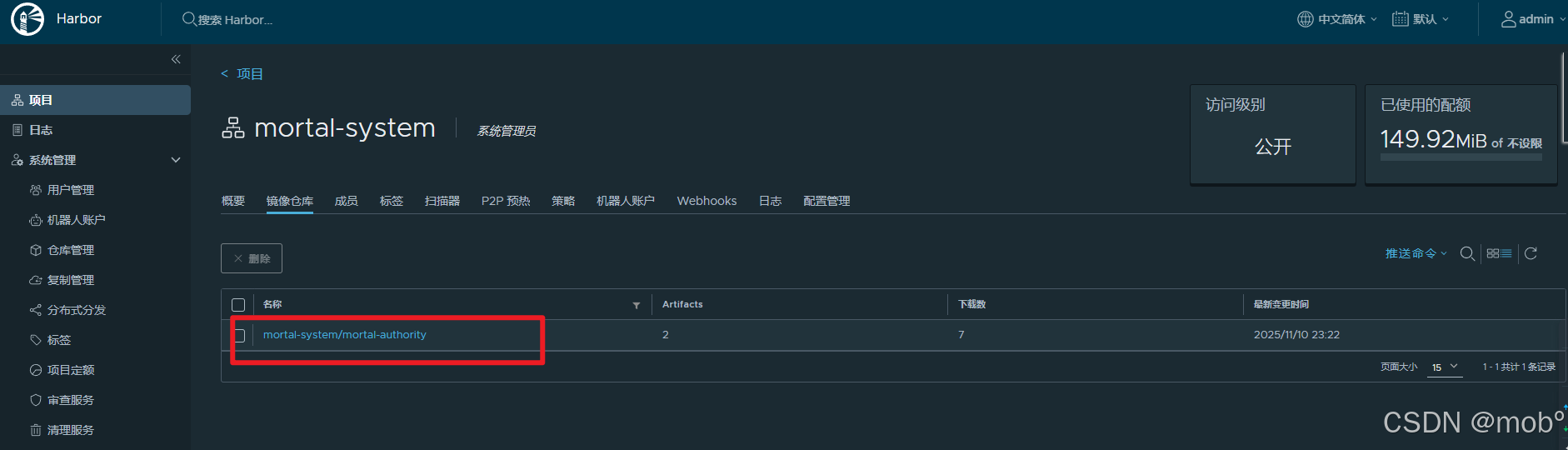This screenshot has height=450, width=1568.
Task: Switch view with card/list toggle icon
Action: (x=1499, y=253)
